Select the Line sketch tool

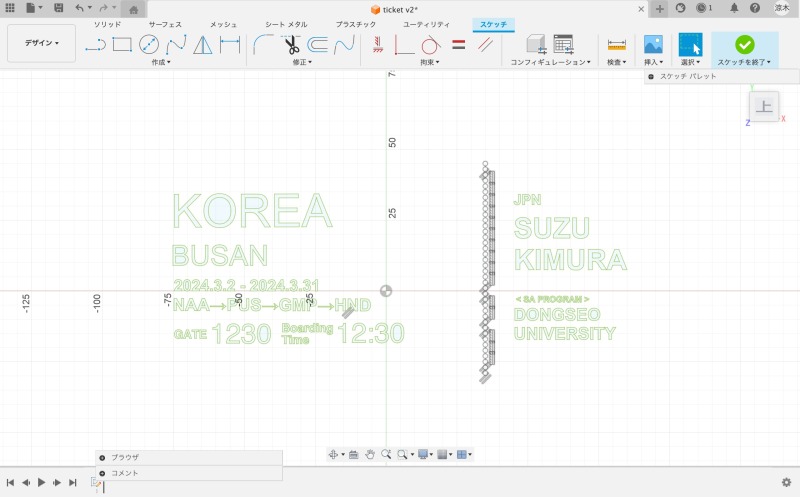tap(95, 44)
